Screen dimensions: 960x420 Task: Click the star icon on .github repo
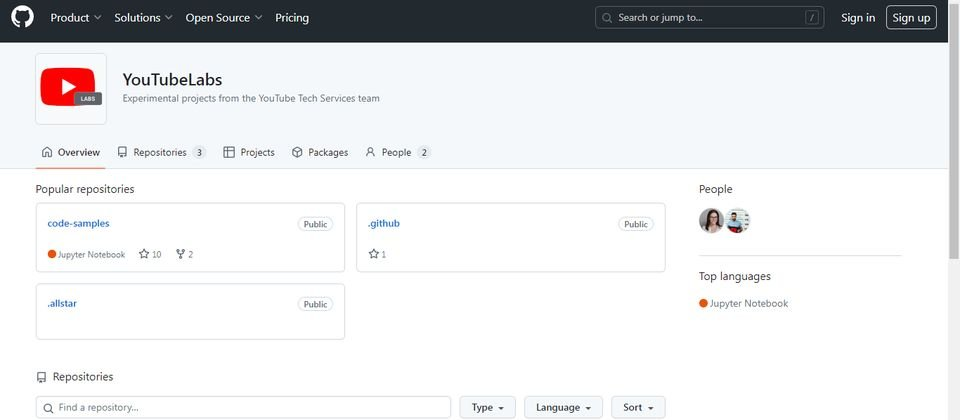[x=373, y=253]
